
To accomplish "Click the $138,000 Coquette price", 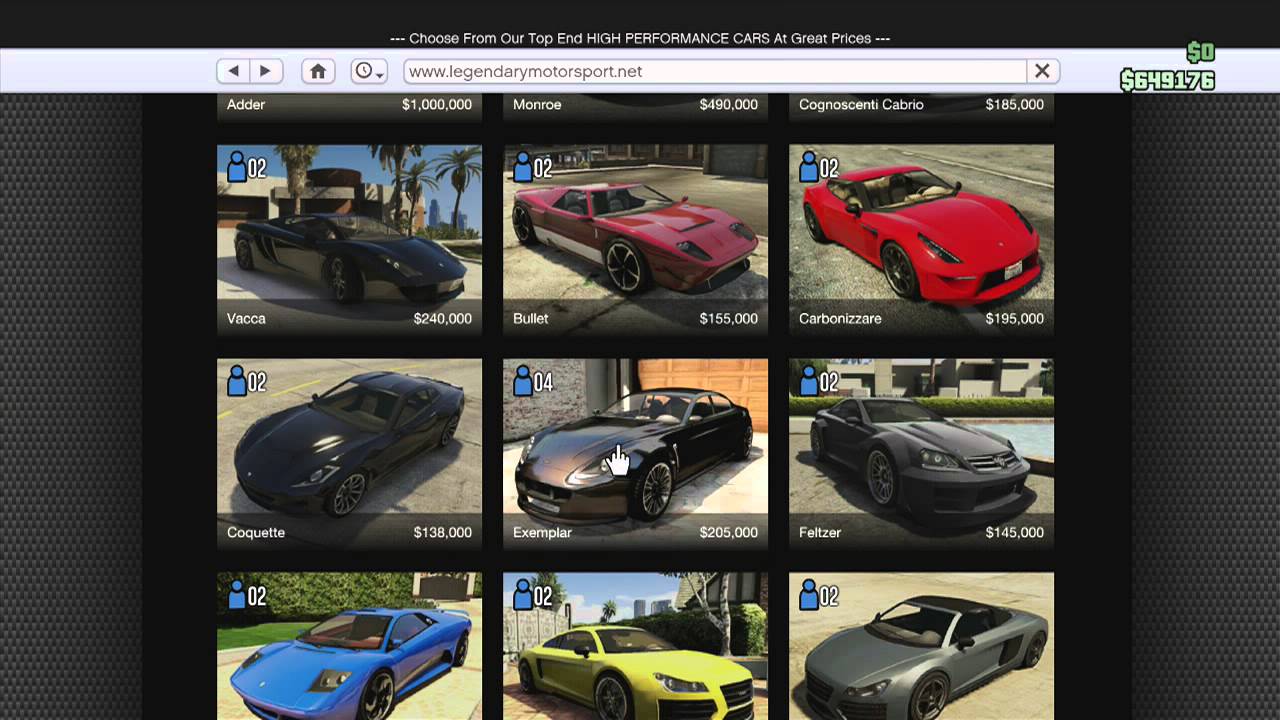I will [443, 532].
